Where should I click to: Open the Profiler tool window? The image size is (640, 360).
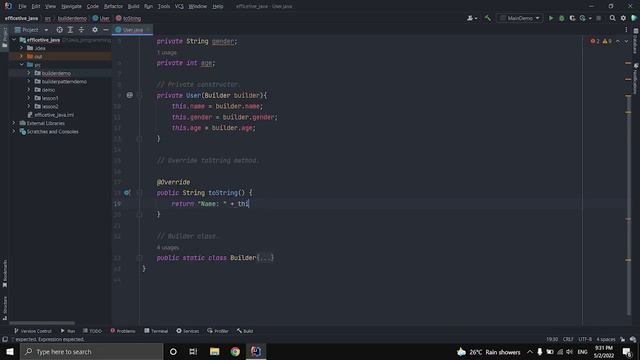click(218, 331)
